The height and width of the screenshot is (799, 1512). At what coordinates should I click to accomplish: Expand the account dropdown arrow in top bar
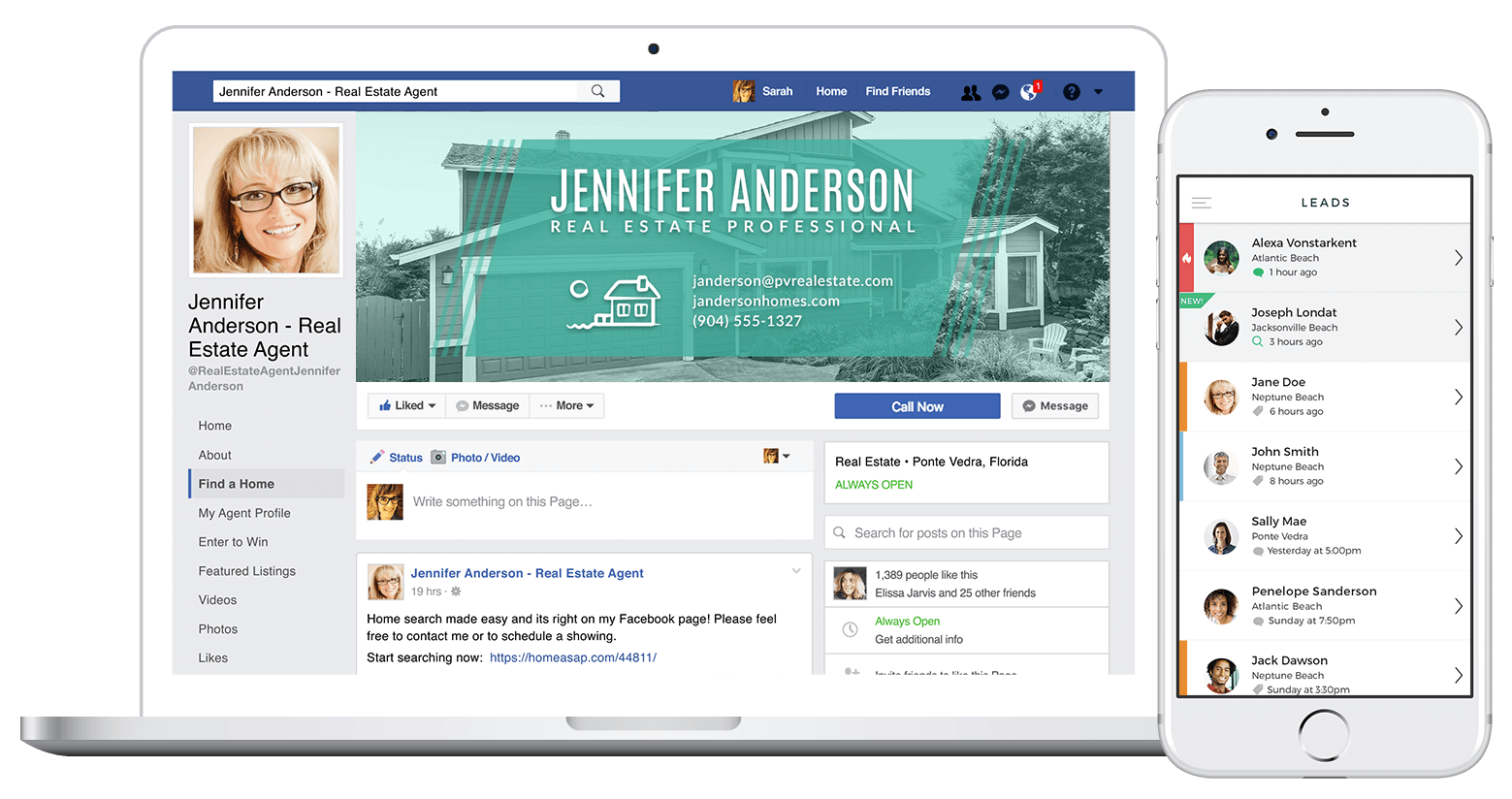1098,92
